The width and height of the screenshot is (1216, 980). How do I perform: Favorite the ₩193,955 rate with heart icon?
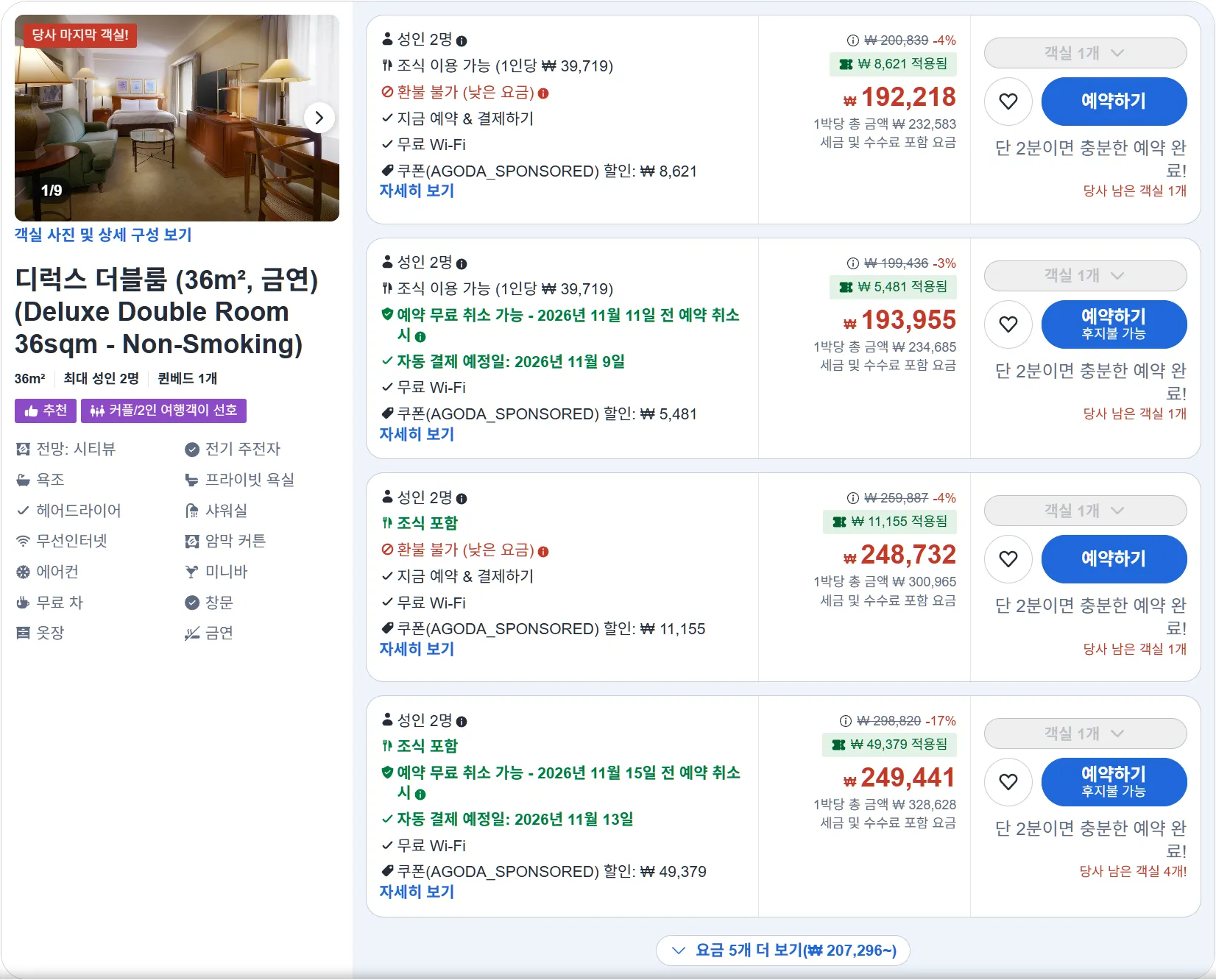pos(1008,324)
